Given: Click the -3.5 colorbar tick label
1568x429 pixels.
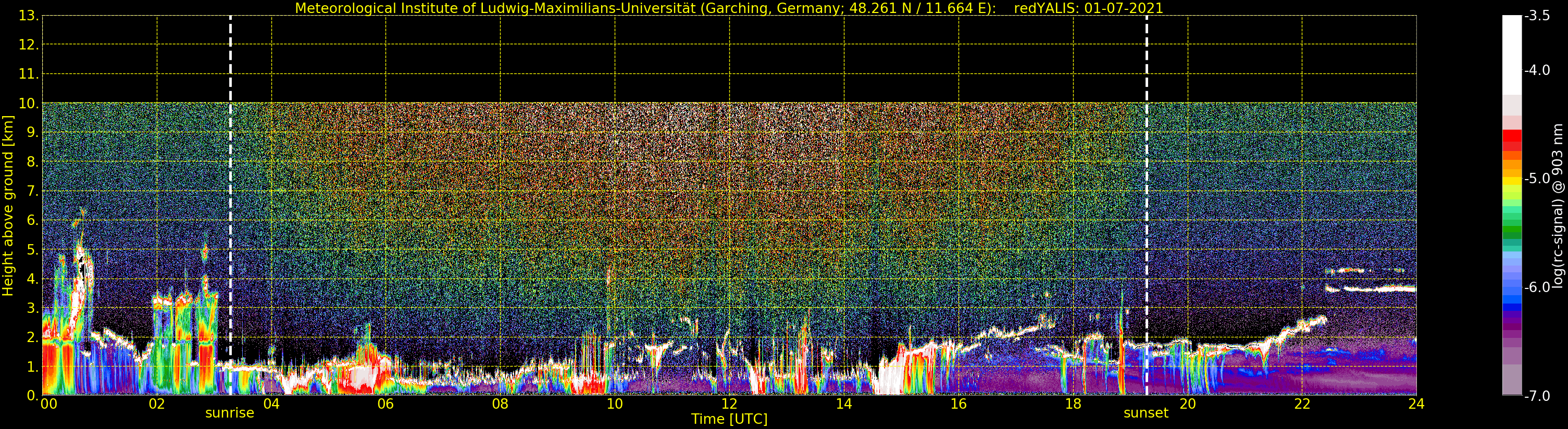Looking at the screenshot, I should (x=1537, y=16).
